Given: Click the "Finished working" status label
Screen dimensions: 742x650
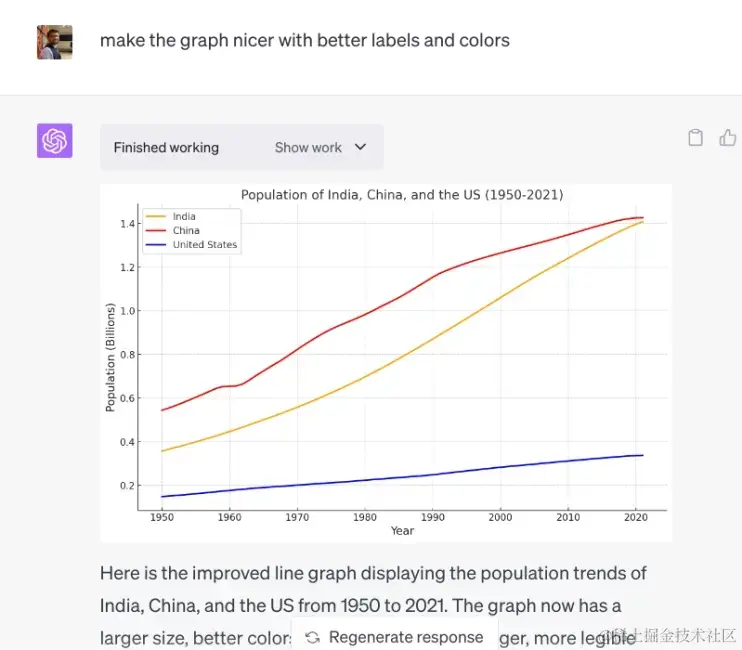Looking at the screenshot, I should tap(166, 147).
